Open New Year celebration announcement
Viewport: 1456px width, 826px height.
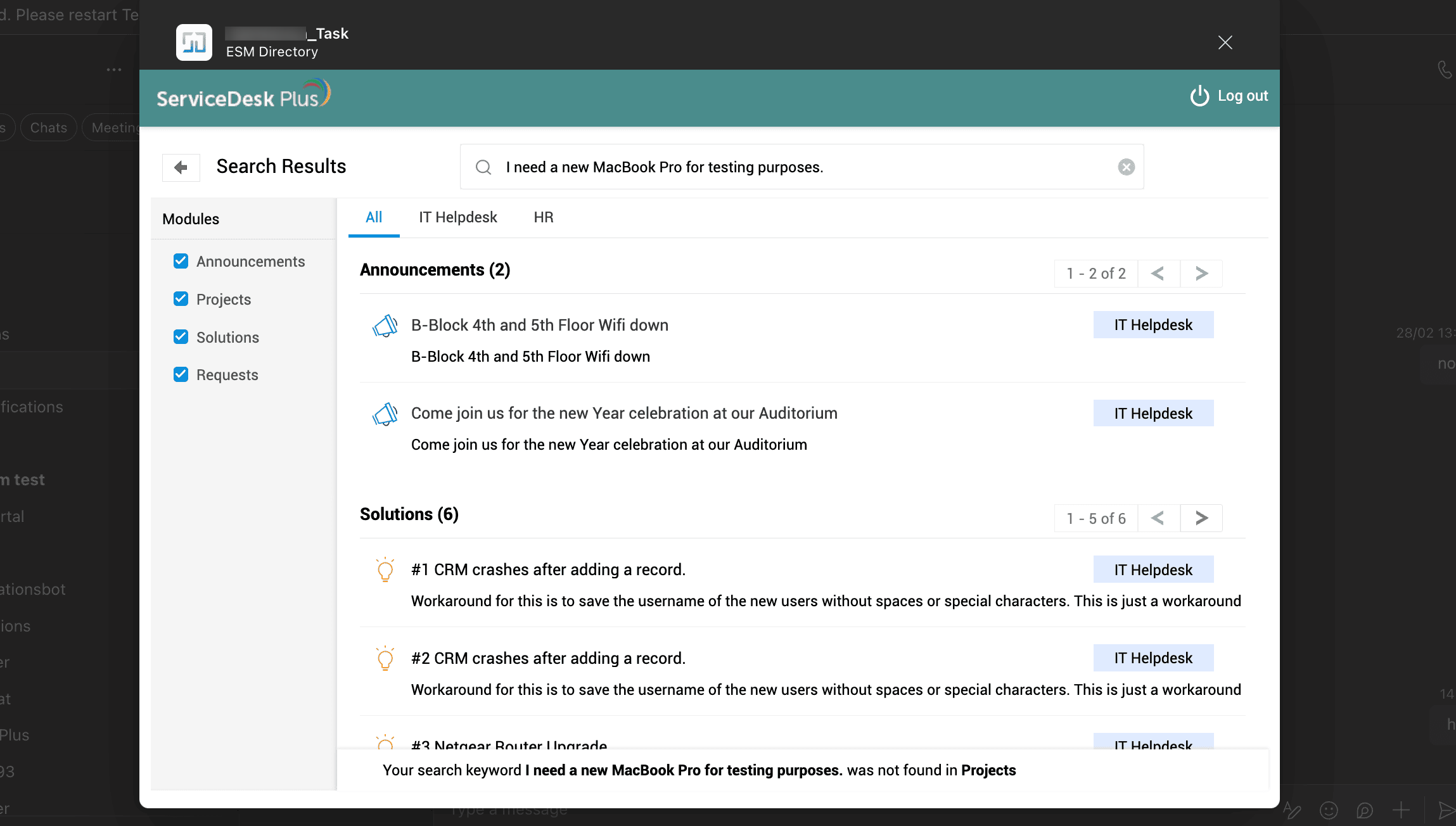(x=623, y=414)
